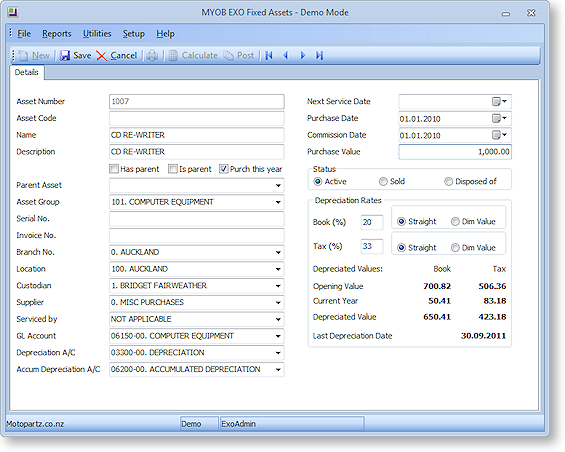Uncheck the Purch this year checkbox
Image resolution: width=565 pixels, height=452 pixels.
[224, 169]
